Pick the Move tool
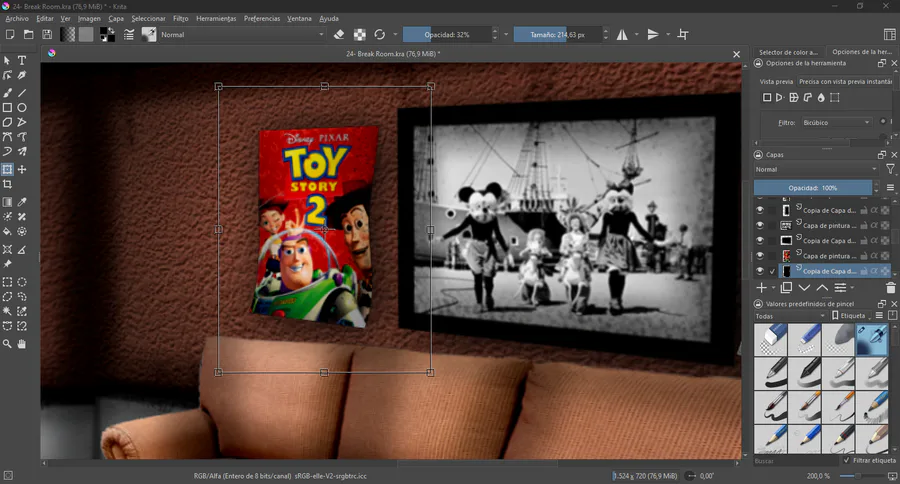The image size is (900, 484). click(22, 170)
